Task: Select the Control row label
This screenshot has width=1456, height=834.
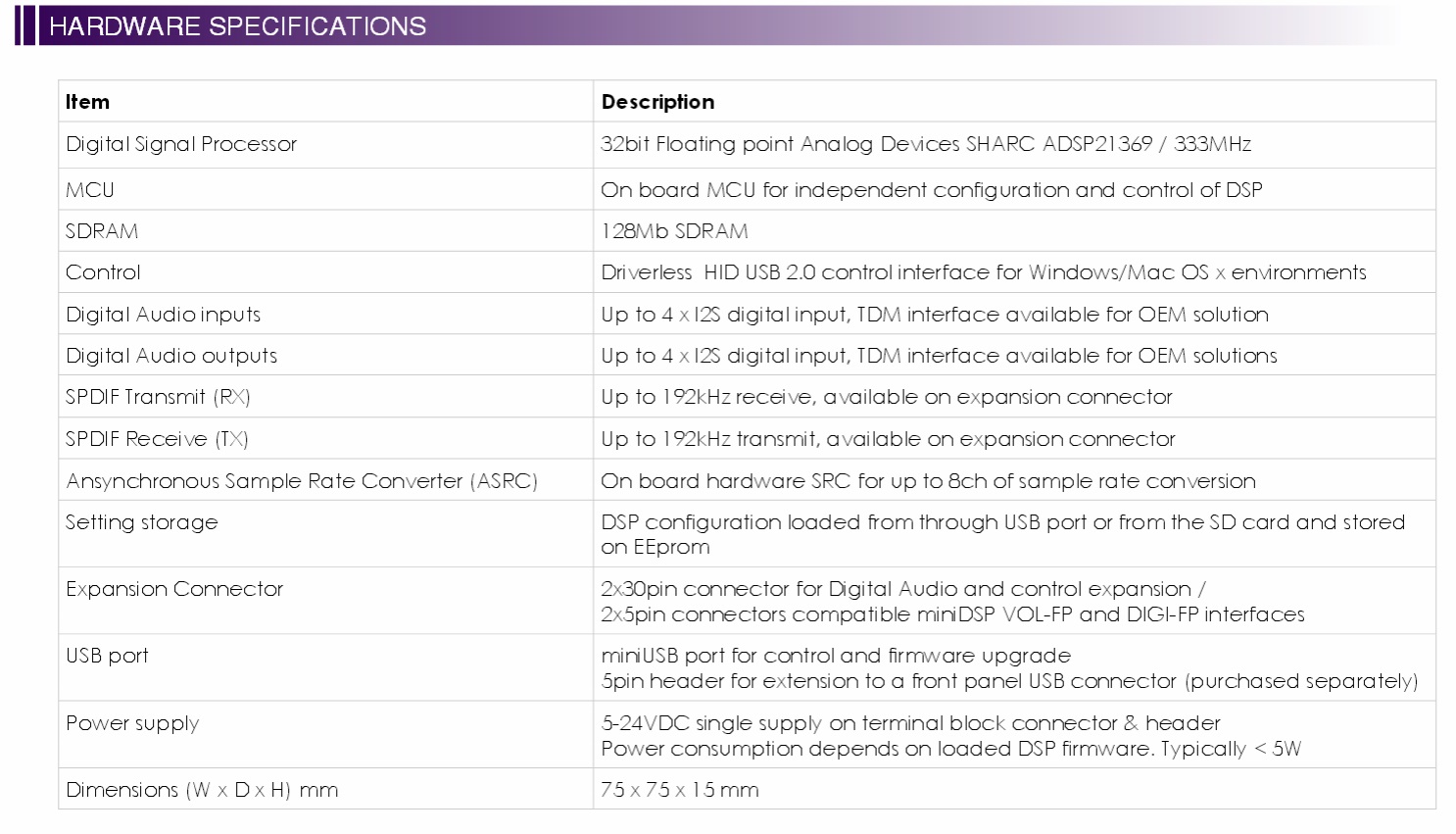Action: click(103, 272)
